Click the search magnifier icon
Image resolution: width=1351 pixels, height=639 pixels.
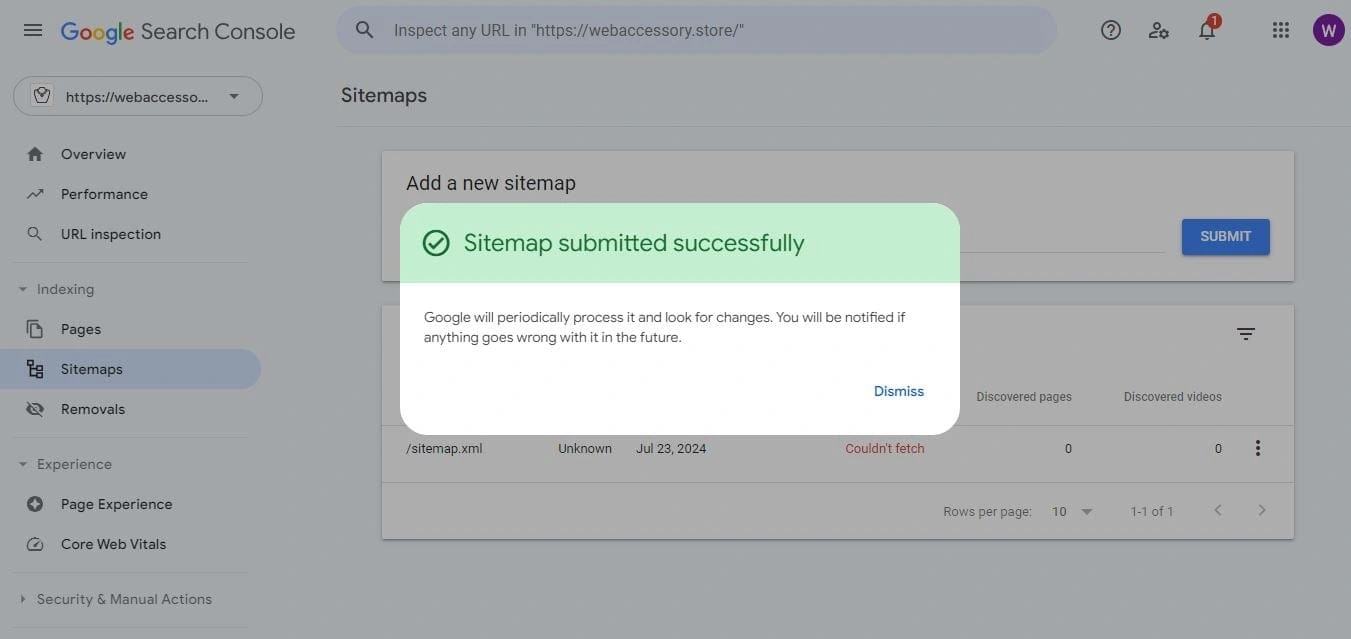click(x=365, y=30)
